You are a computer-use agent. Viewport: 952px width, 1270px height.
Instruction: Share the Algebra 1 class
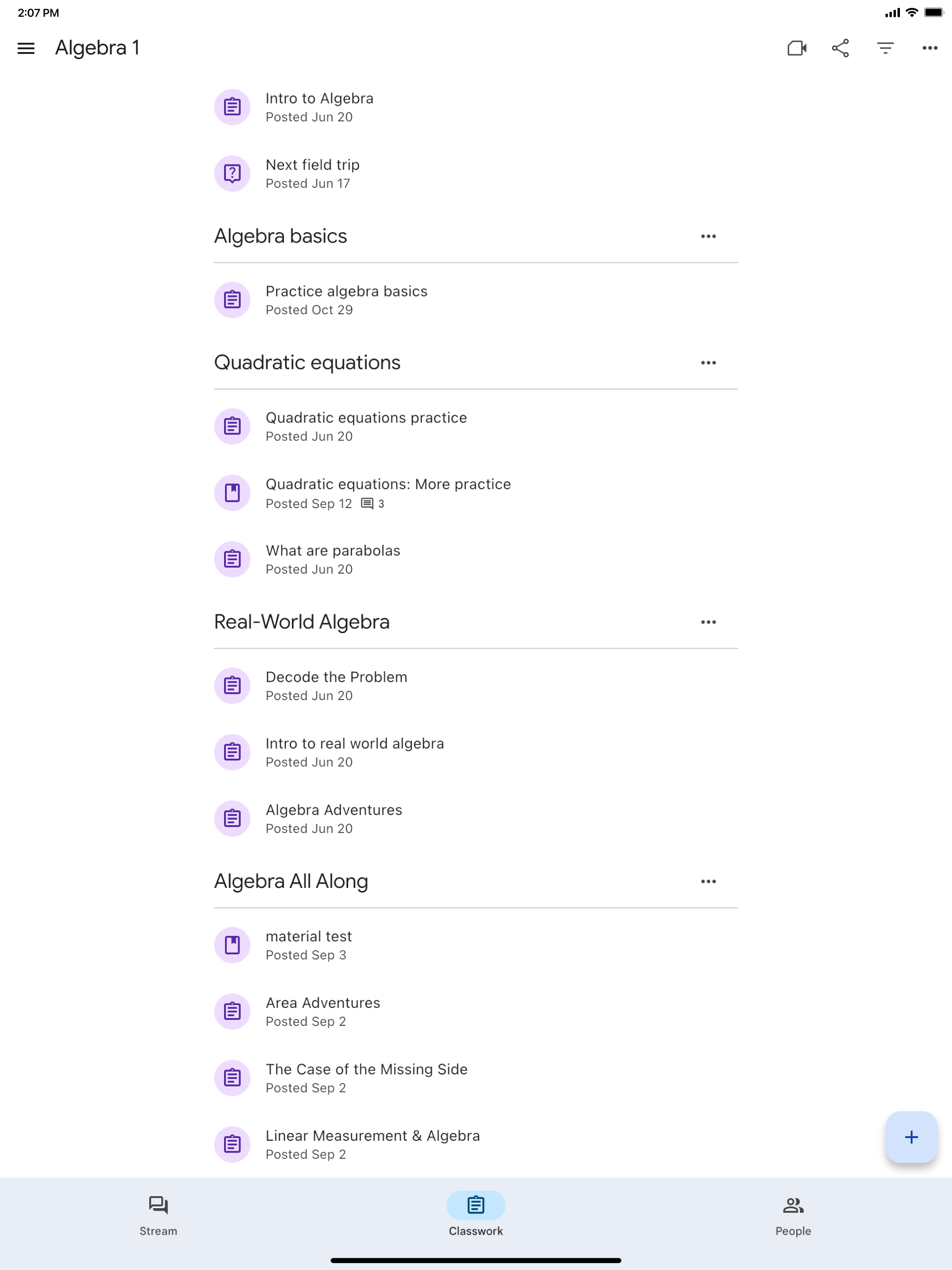(840, 48)
